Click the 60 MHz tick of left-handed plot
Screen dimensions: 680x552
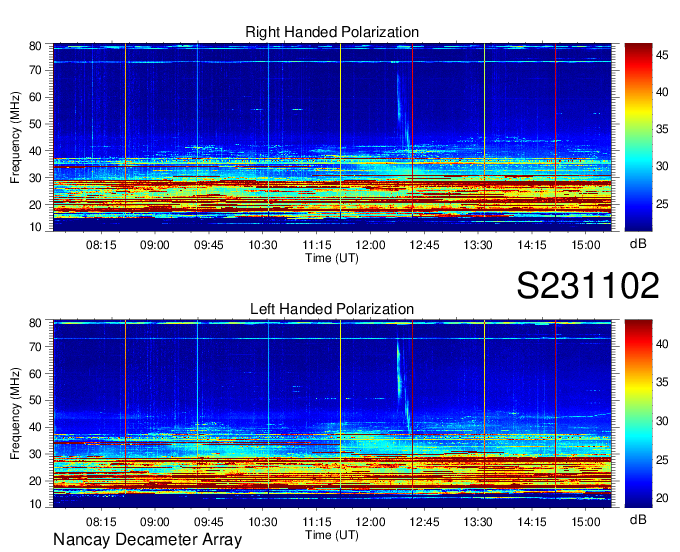tap(36, 374)
